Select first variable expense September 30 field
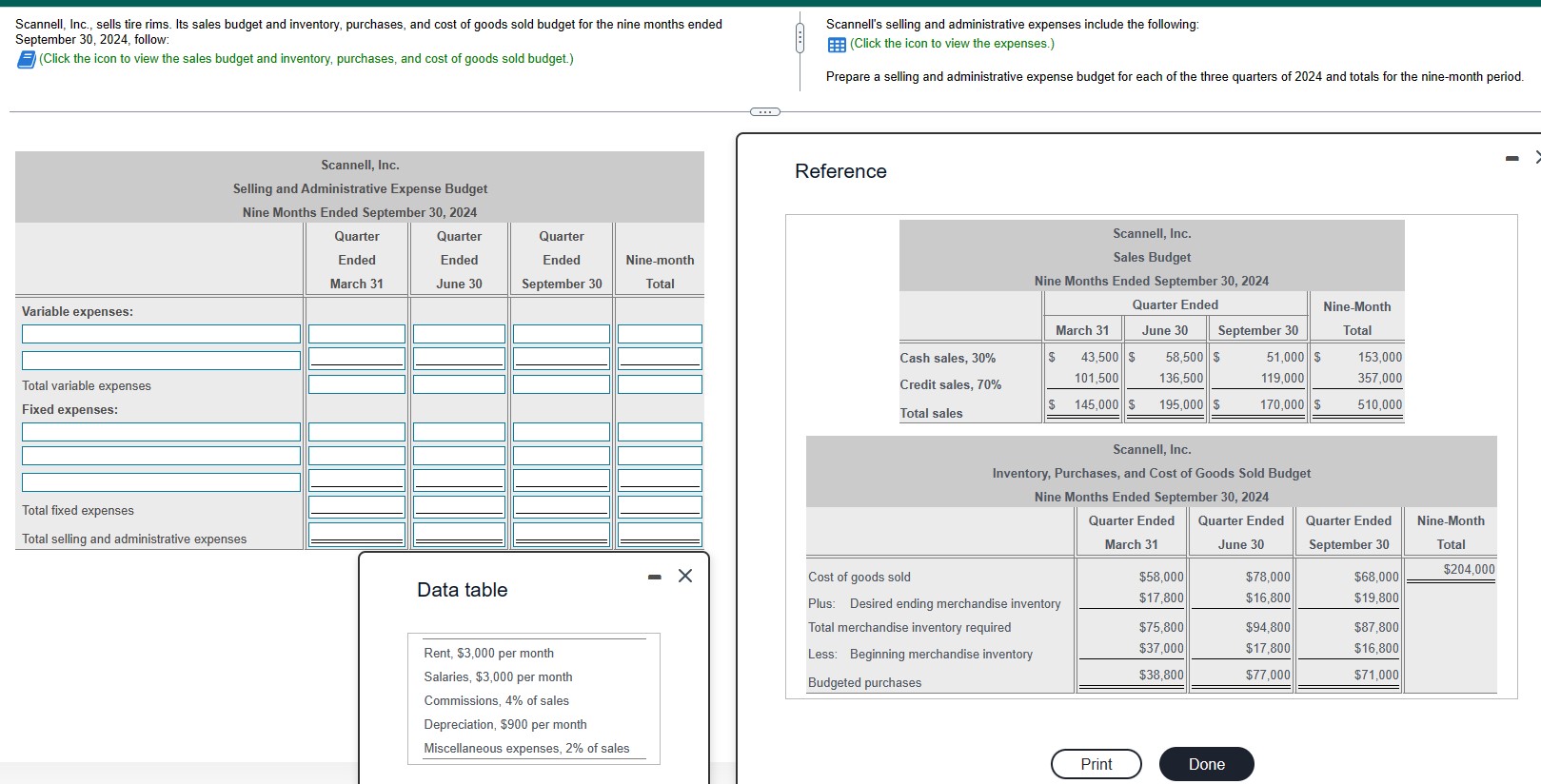The image size is (1541, 784). tap(562, 334)
